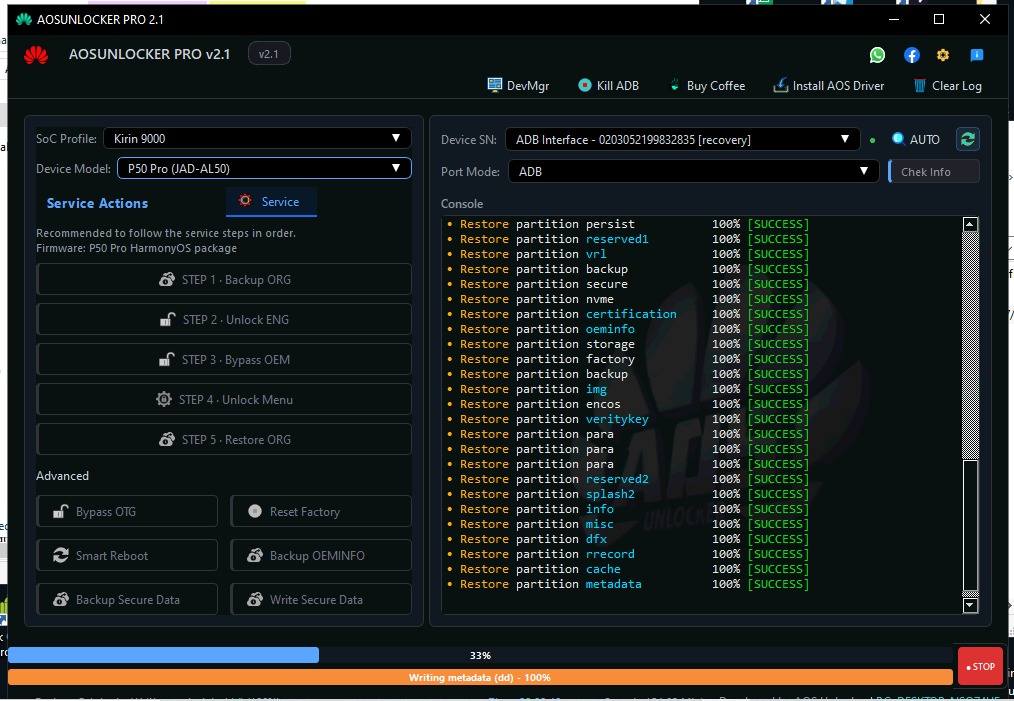The width and height of the screenshot is (1014, 701).
Task: Click the Firmware P50 Pro HarmonyOS text
Action: point(136,248)
